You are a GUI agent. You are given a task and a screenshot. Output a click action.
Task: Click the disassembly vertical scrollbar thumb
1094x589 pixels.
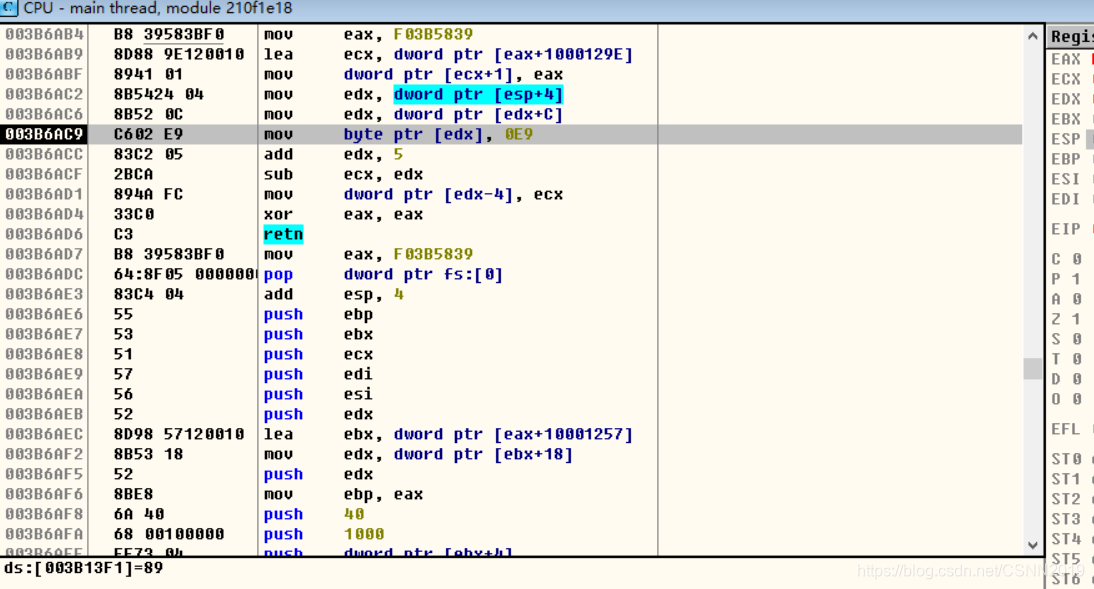[x=1033, y=368]
